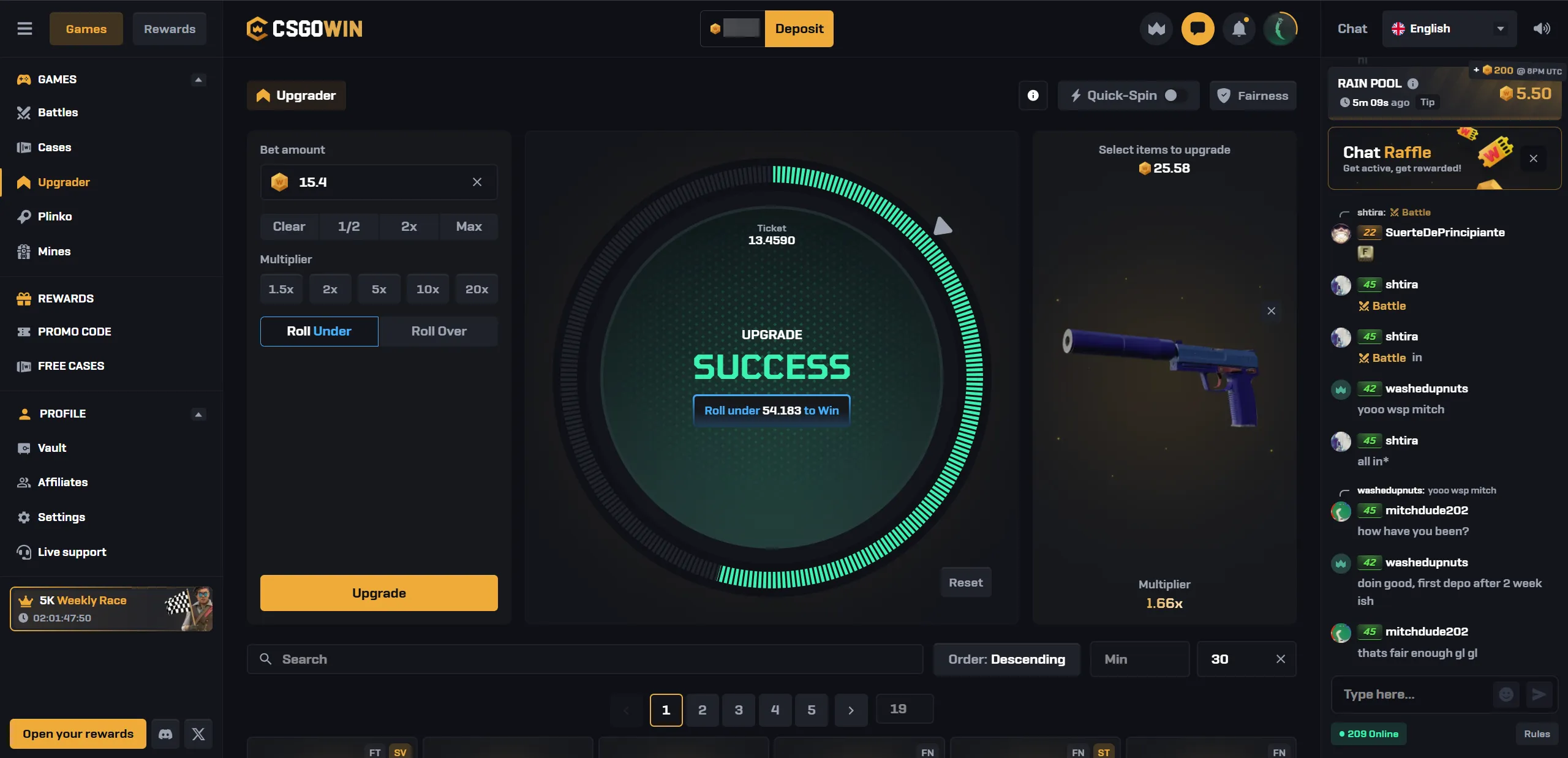Viewport: 1568px width, 758px height.
Task: Remove selected pistol item with X
Action: [x=1272, y=311]
